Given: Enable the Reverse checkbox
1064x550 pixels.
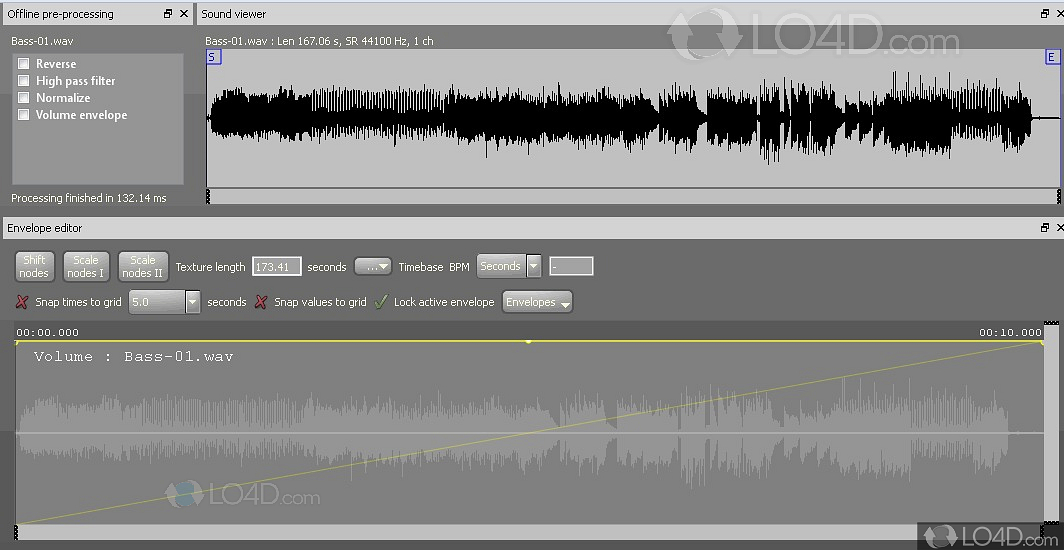Looking at the screenshot, I should pyautogui.click(x=23, y=64).
